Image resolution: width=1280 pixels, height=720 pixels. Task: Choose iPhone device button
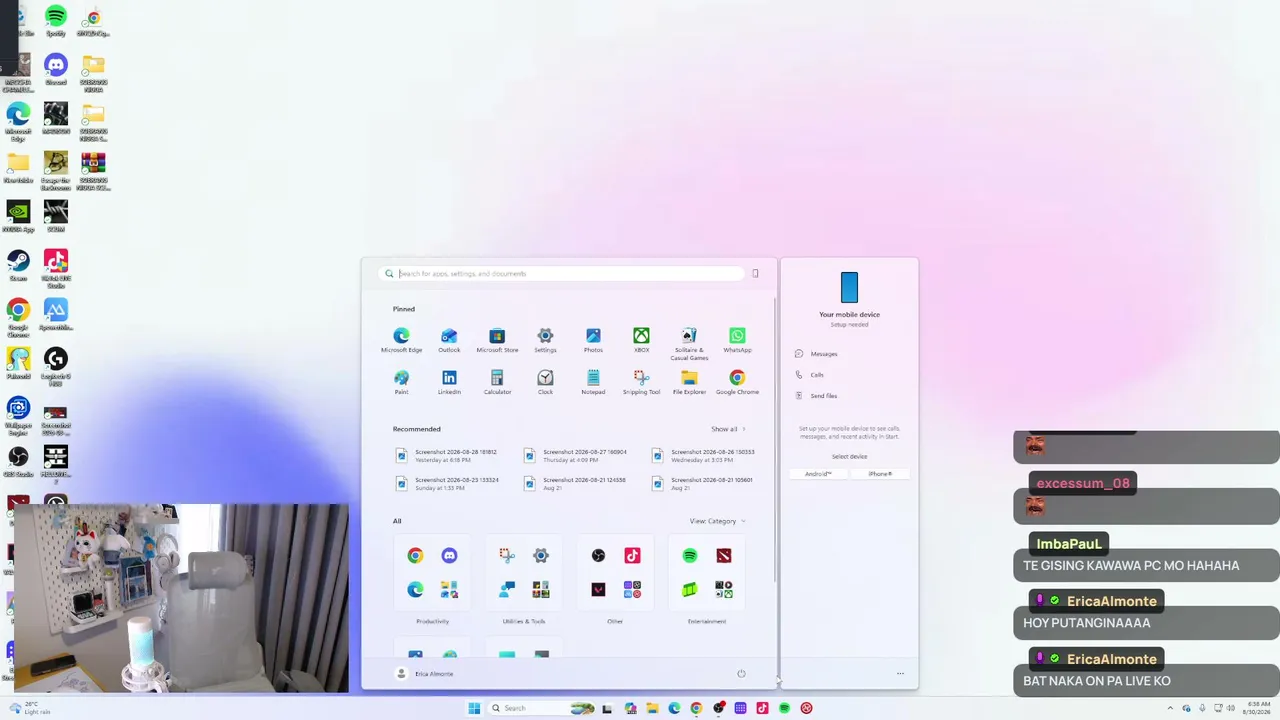[x=880, y=474]
